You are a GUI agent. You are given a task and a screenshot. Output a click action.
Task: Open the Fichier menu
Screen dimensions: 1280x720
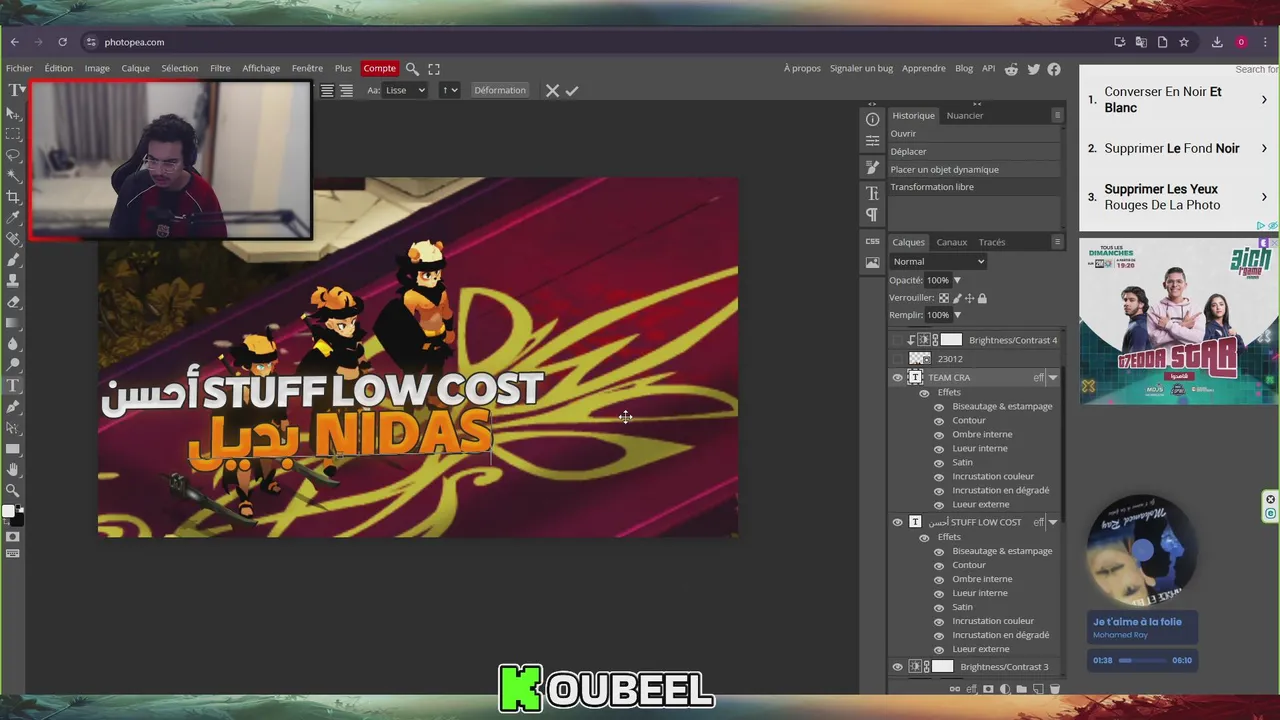coord(19,68)
